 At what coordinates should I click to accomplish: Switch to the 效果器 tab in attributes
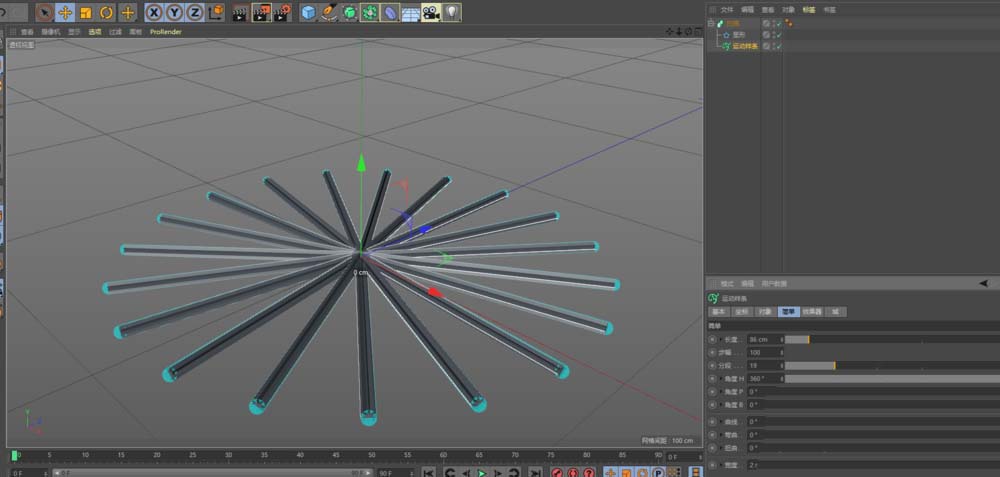(x=811, y=312)
